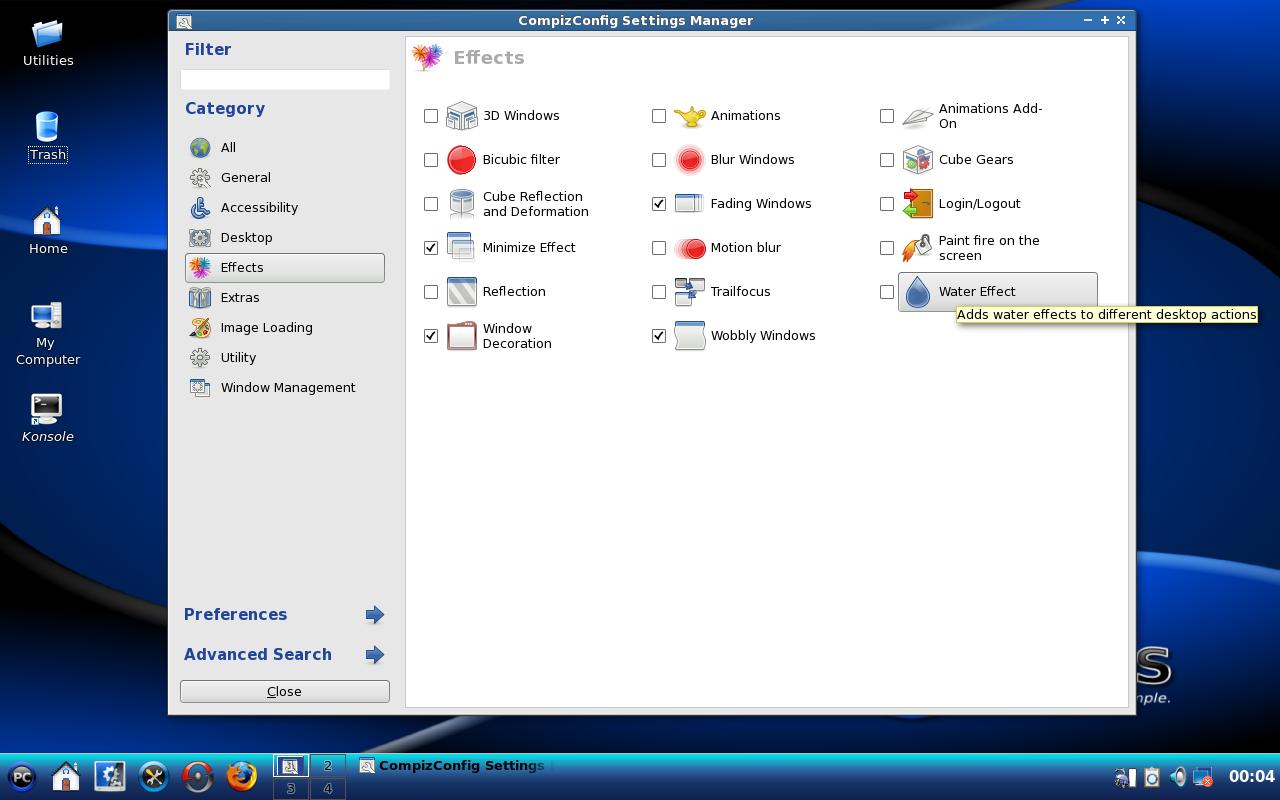
Task: Switch to virtual desktop 4
Action: 328,789
